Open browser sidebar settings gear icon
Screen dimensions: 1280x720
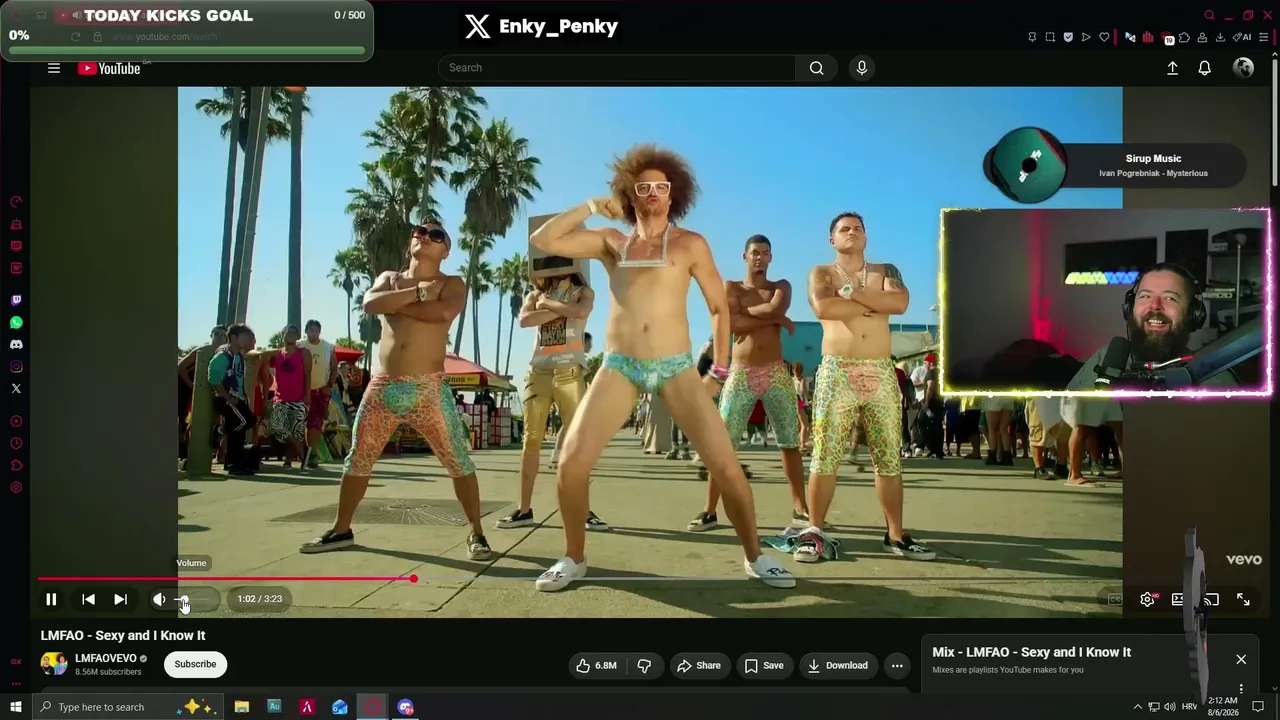[x=16, y=488]
